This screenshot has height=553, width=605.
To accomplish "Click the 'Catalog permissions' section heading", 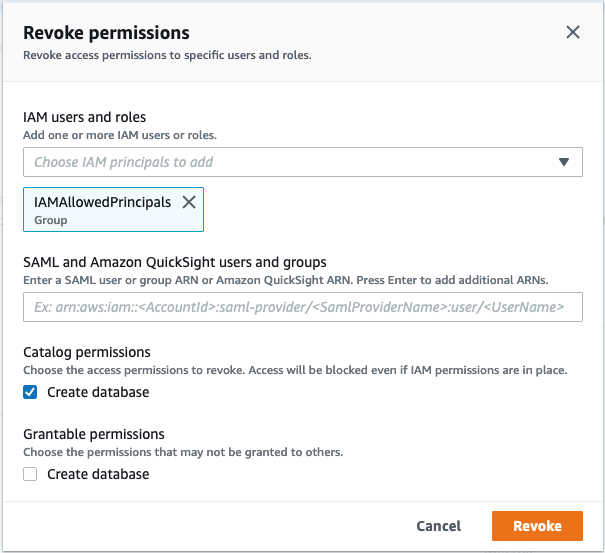I will click(x=86, y=352).
